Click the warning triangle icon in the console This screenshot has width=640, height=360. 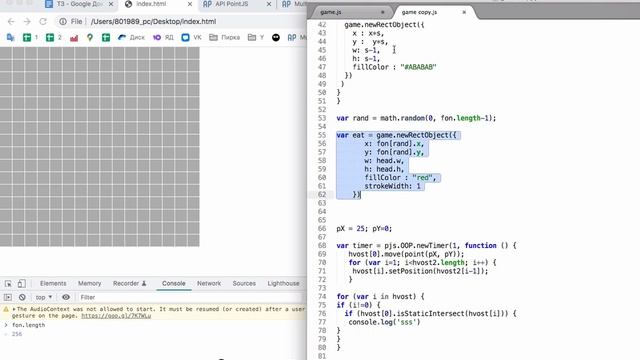point(6,309)
